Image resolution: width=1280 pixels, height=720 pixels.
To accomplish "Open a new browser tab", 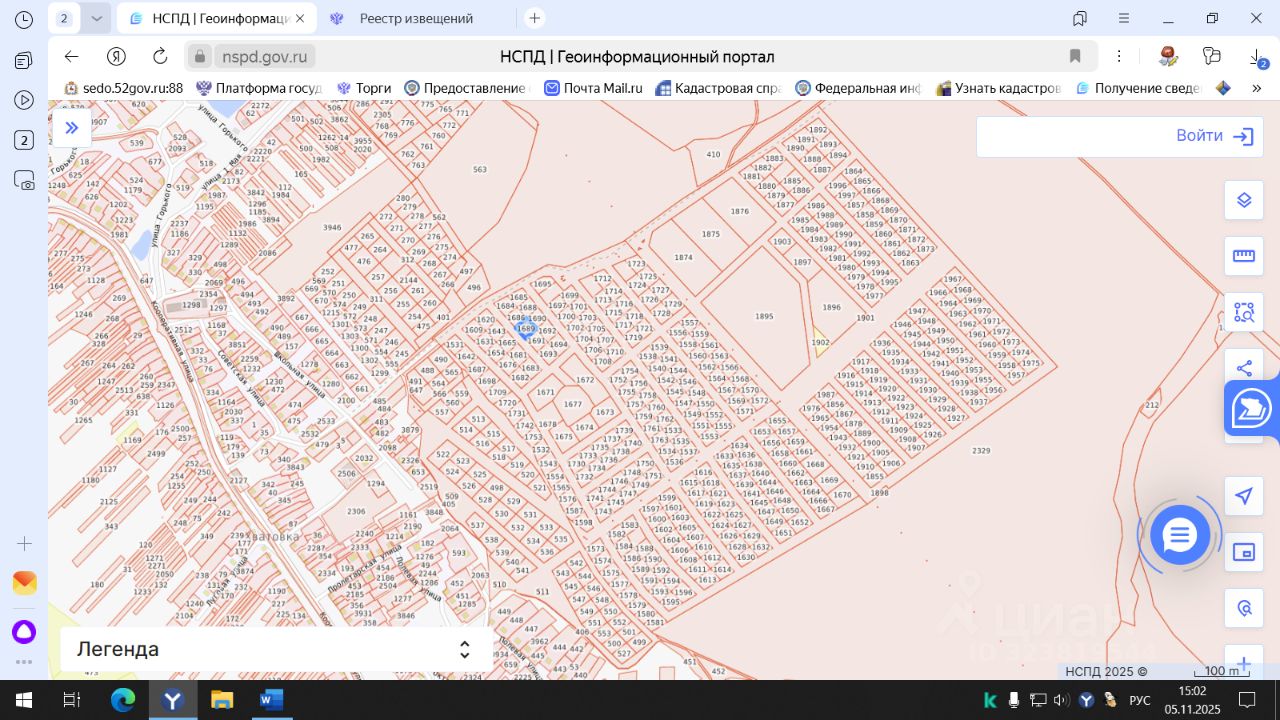I will point(535,18).
